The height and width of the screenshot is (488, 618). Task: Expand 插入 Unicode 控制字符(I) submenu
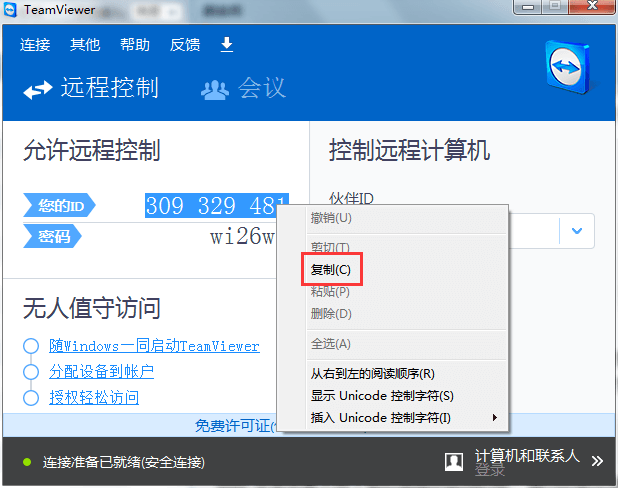pyautogui.click(x=406, y=417)
